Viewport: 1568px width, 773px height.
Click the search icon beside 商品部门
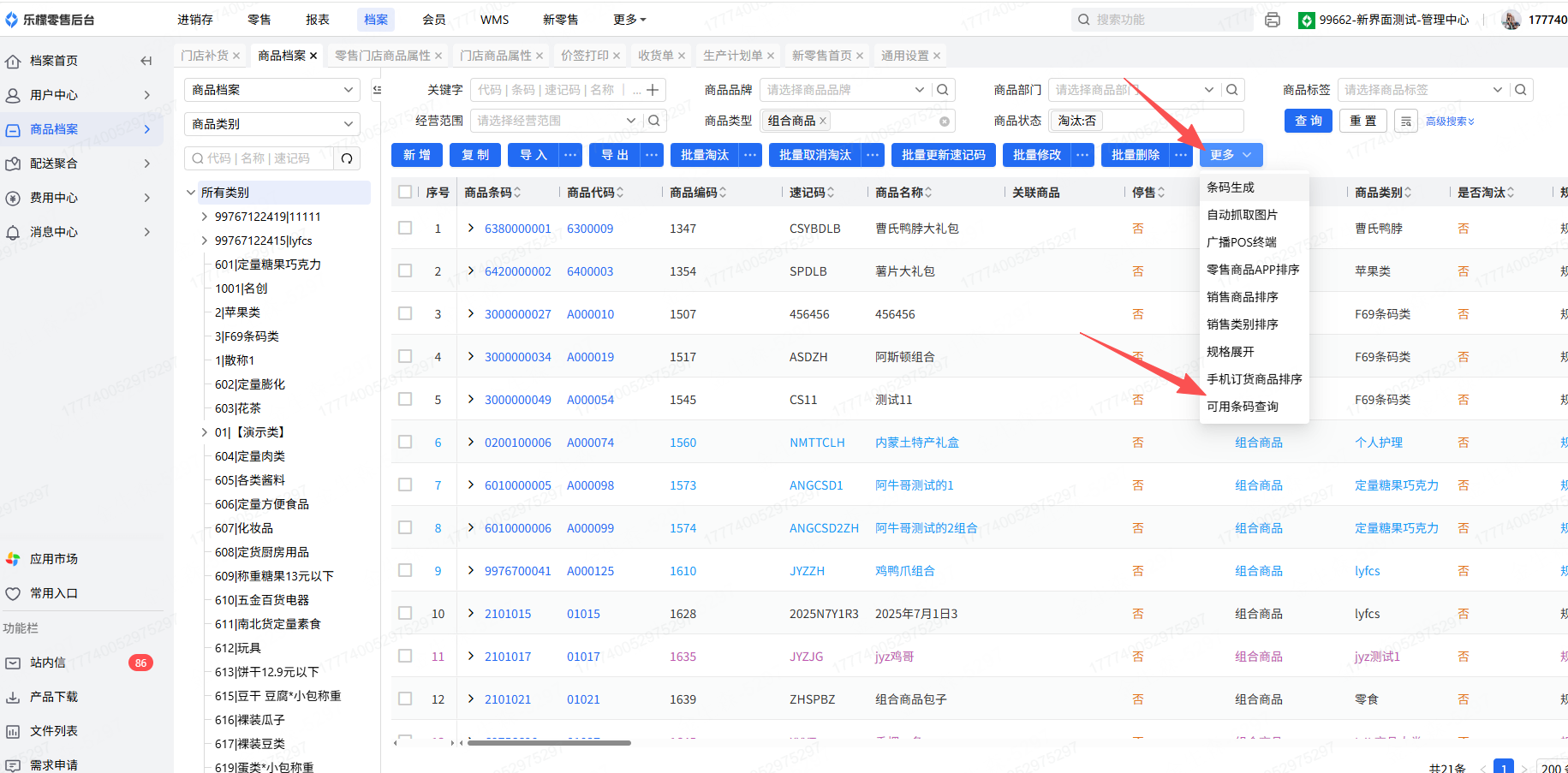1231,90
